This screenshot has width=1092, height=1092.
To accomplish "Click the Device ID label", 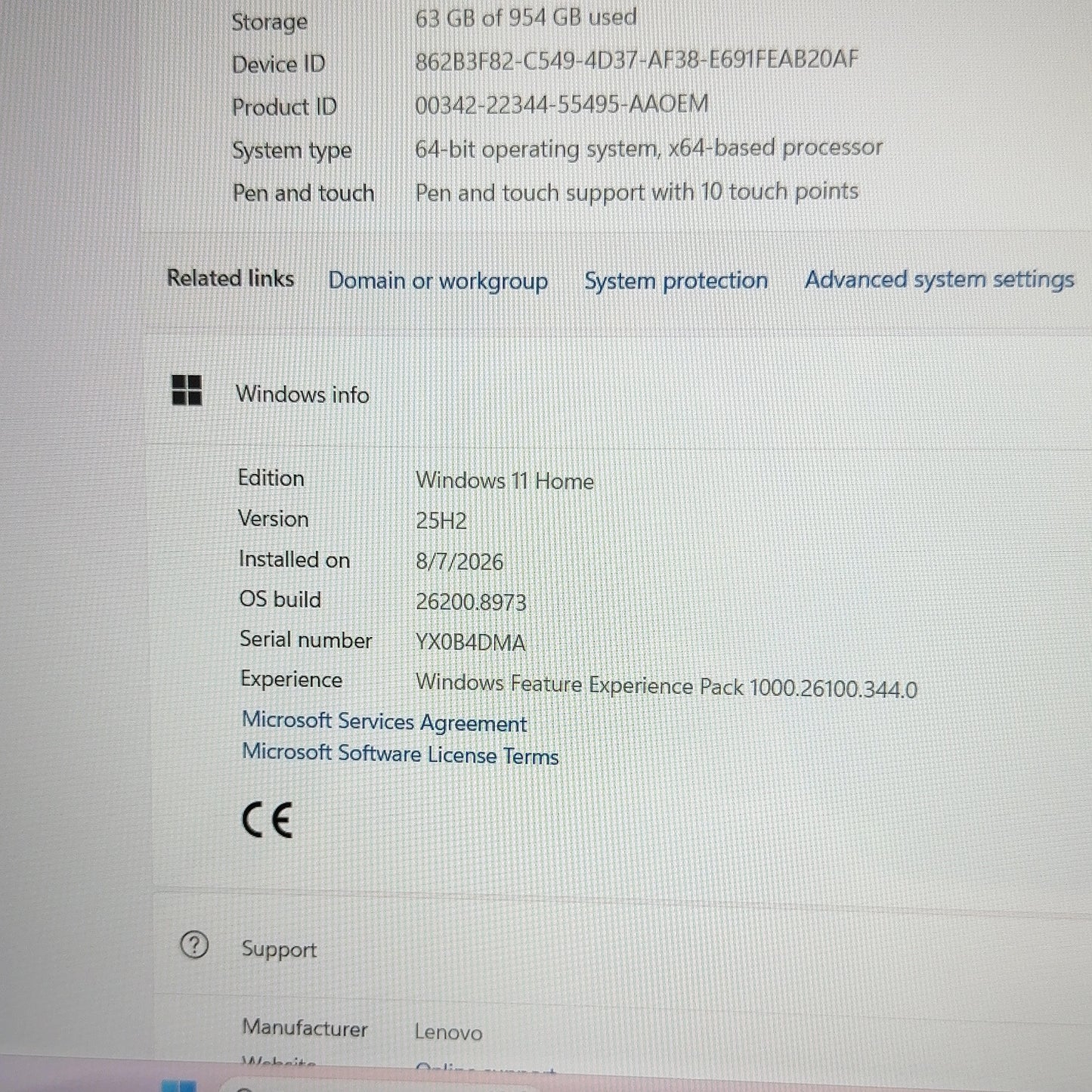I will pos(278,64).
